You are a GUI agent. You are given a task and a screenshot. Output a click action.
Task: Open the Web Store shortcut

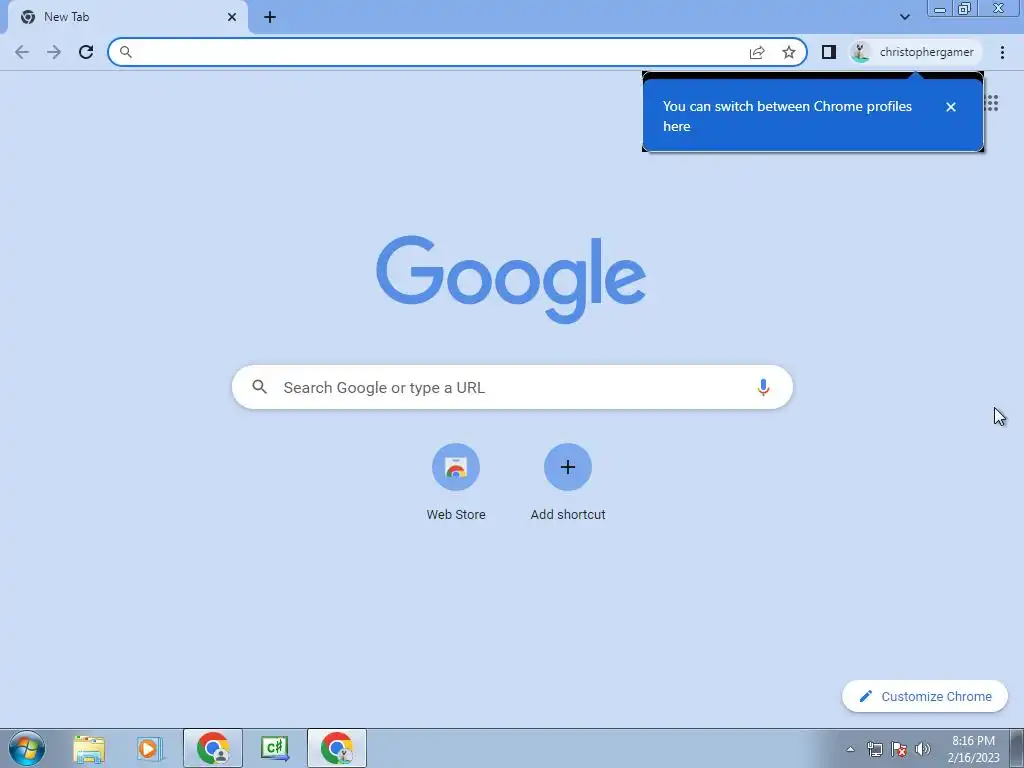[x=456, y=482]
